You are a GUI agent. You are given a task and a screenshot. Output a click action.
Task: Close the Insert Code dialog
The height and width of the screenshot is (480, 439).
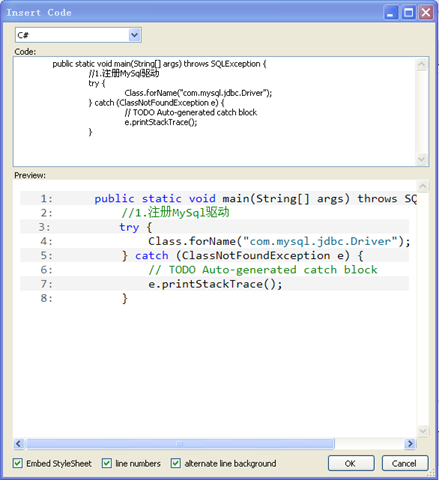426,13
